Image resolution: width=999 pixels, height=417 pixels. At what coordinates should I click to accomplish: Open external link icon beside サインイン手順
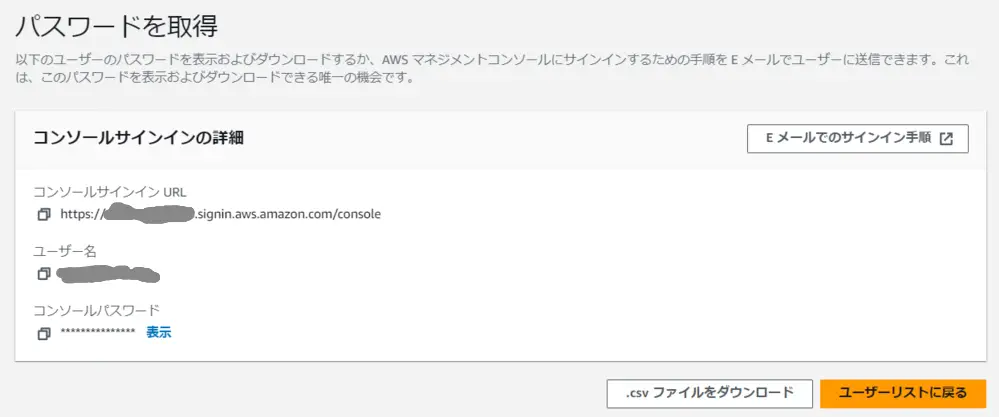click(x=947, y=139)
